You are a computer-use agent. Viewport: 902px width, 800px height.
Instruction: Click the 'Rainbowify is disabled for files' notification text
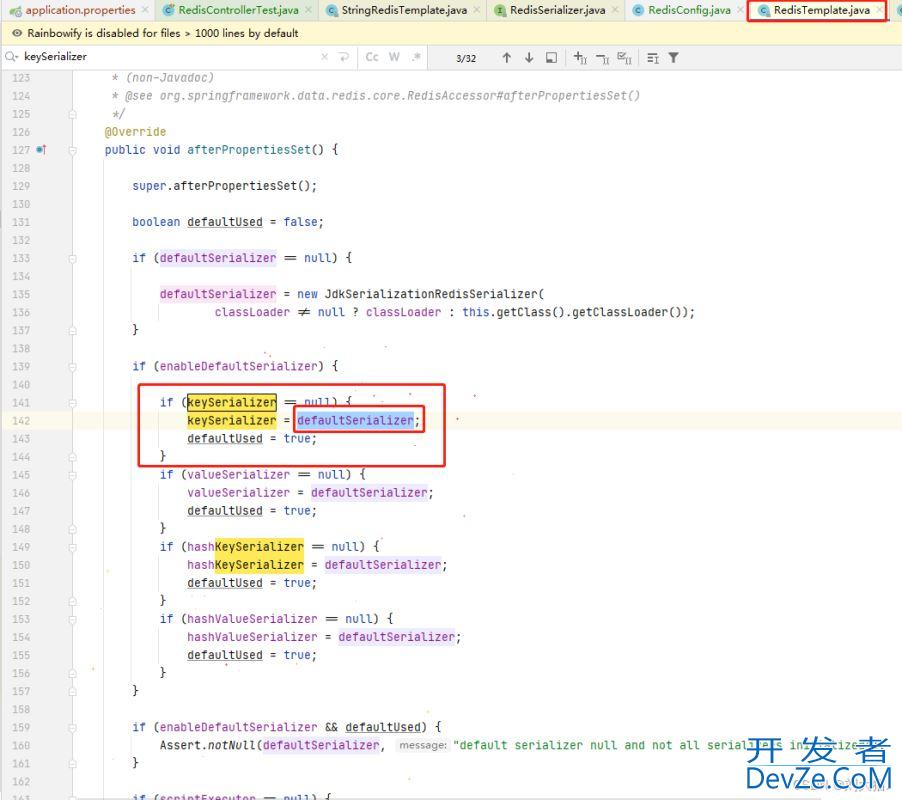163,33
